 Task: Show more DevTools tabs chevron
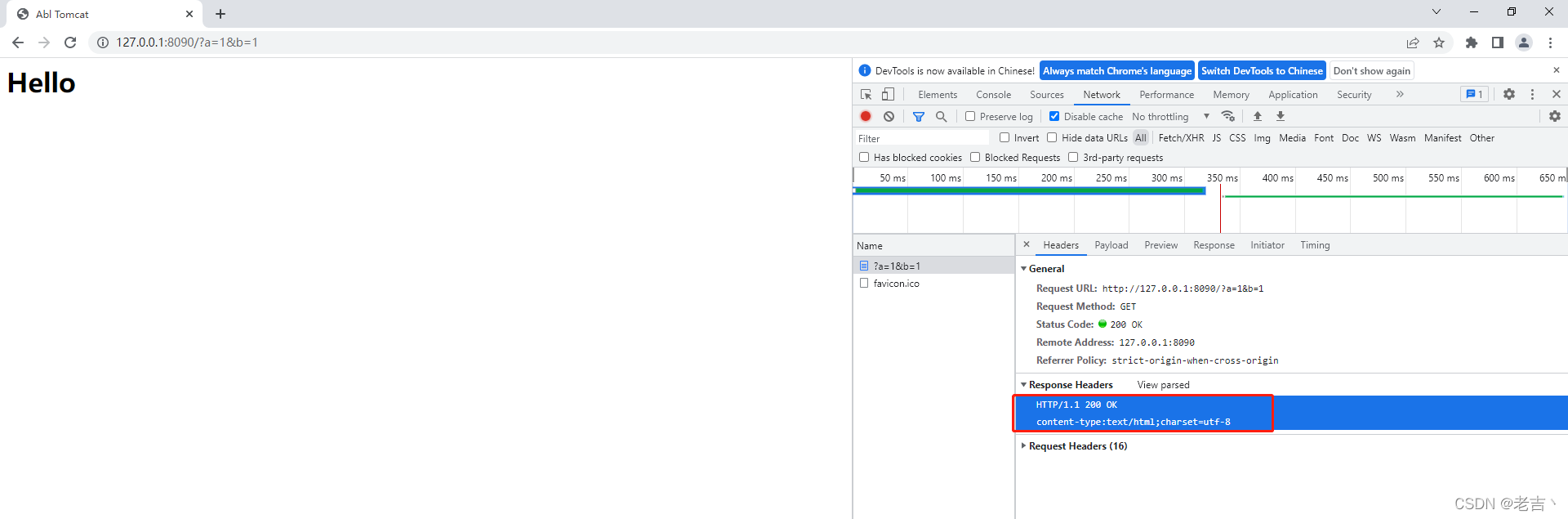pyautogui.click(x=1400, y=95)
